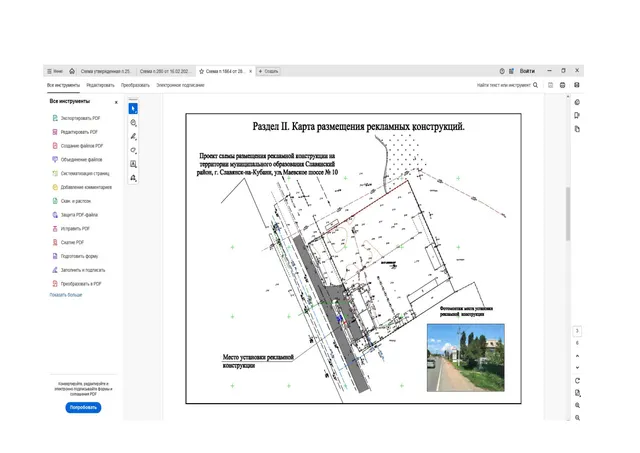Screen dimensions: 640x453
Task: Open page display options icon
Action: 577,393
